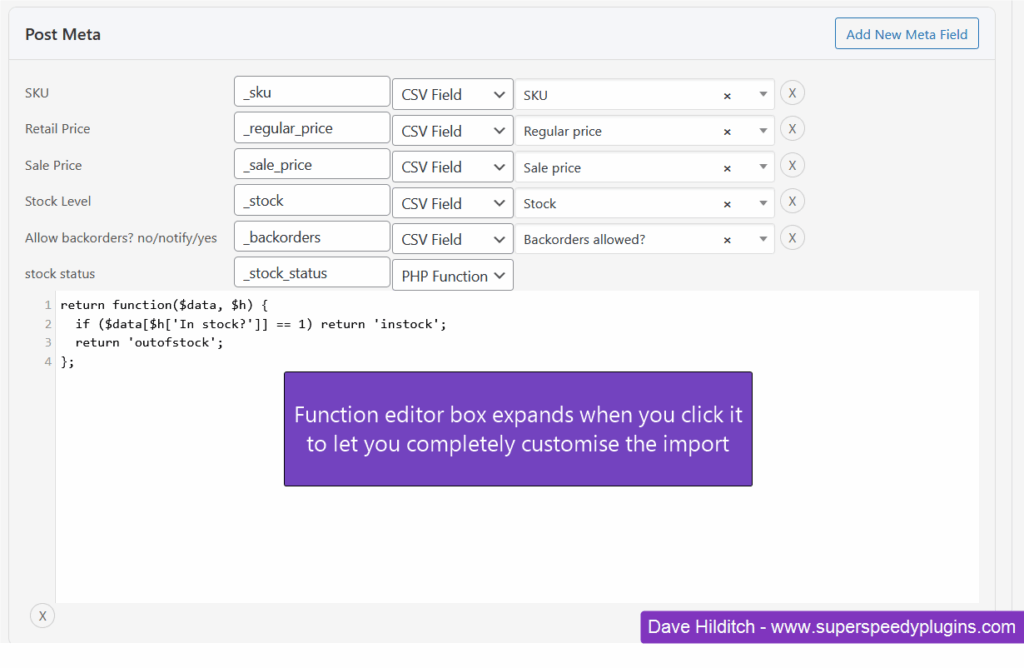Expand the Stock column select dropdown
This screenshot has height=668, width=1024.
tap(762, 204)
